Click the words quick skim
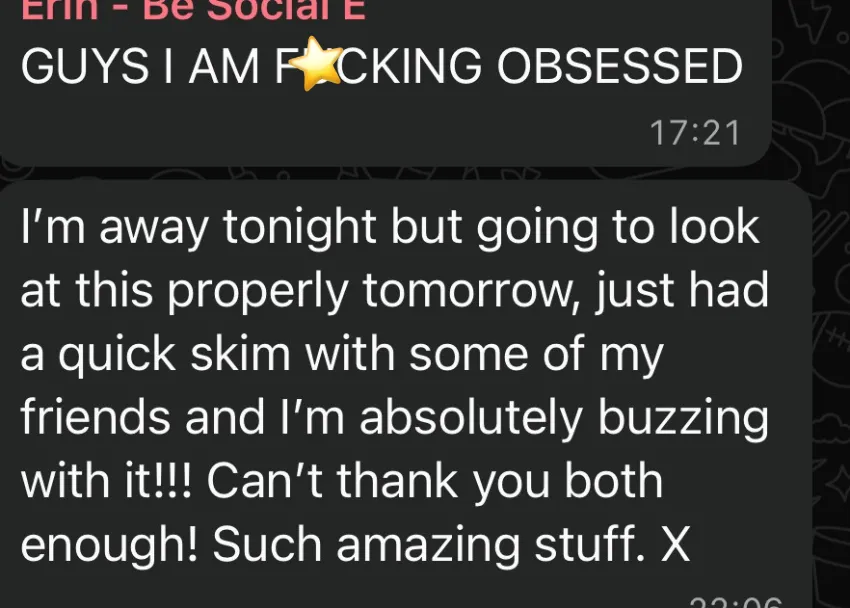 tap(175, 355)
